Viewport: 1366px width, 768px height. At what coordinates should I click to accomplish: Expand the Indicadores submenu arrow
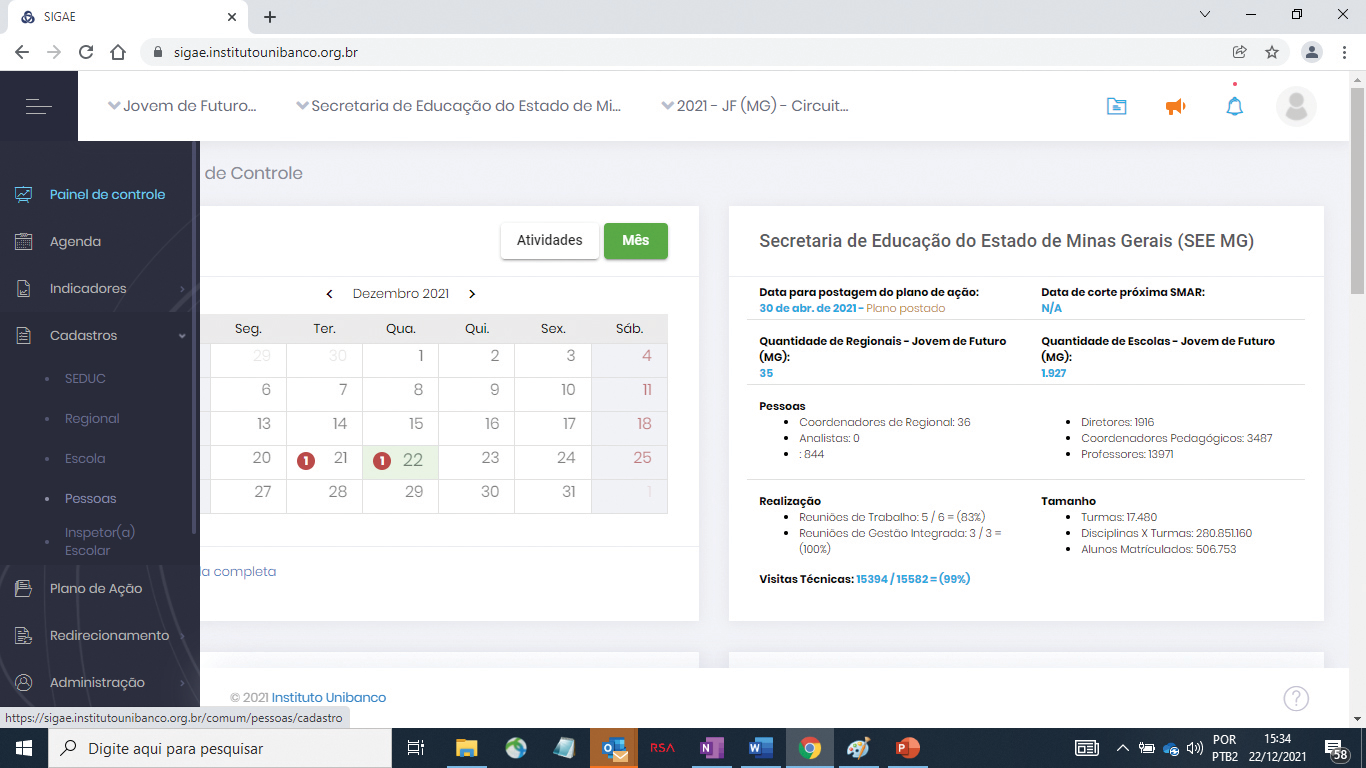[x=182, y=289]
